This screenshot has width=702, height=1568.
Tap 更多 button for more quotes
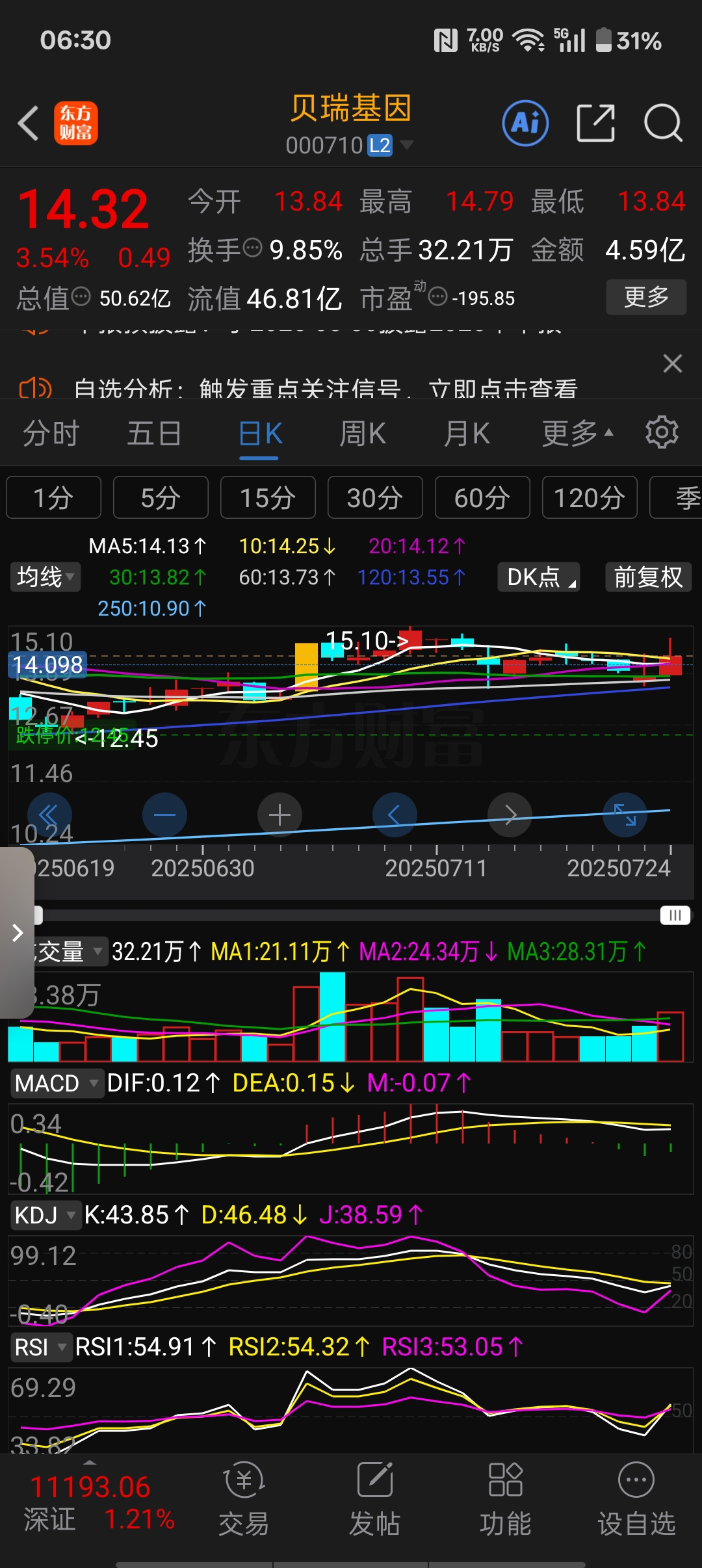point(646,297)
